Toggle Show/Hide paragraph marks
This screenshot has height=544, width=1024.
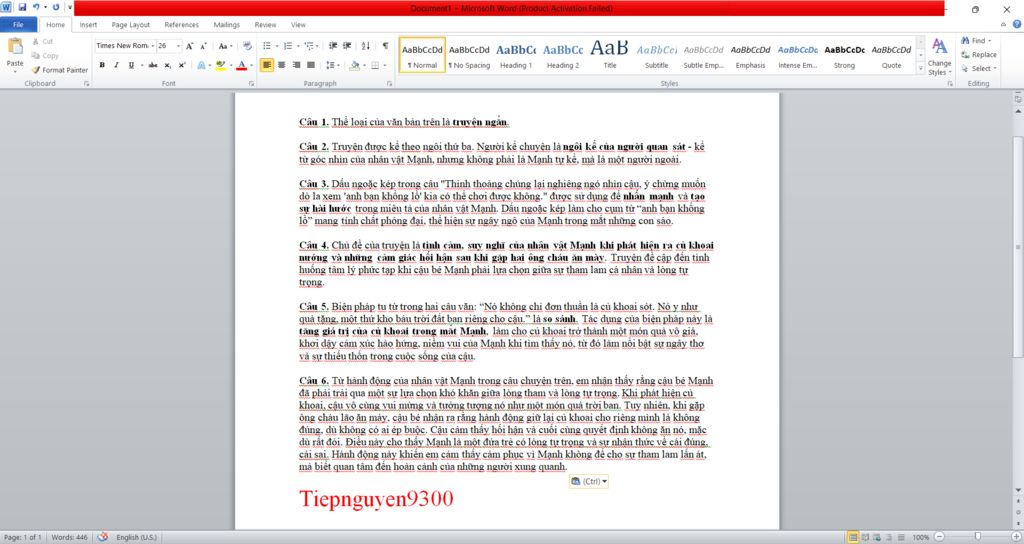(385, 46)
